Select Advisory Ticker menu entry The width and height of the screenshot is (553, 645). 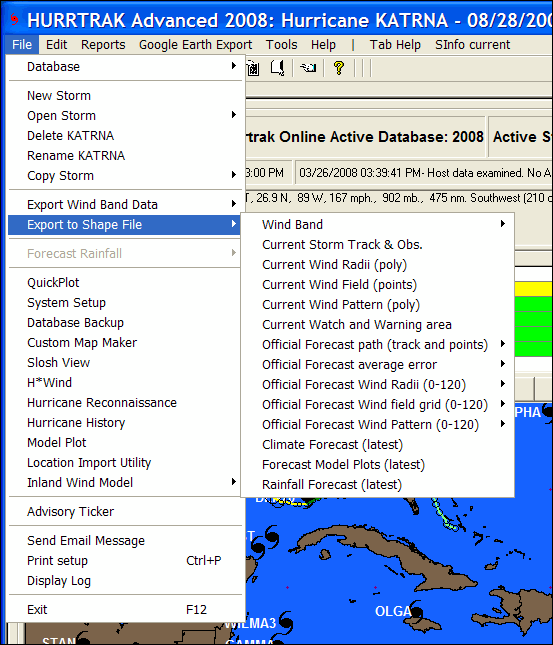point(124,511)
